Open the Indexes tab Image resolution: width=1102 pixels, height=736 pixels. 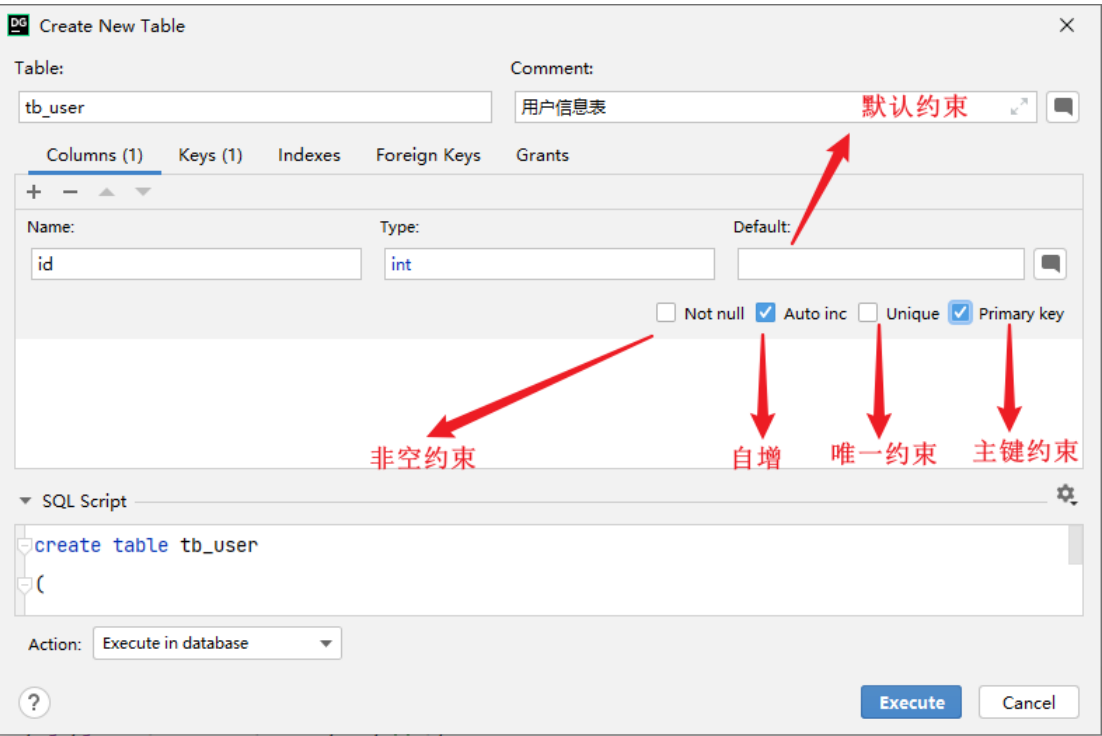(x=309, y=155)
